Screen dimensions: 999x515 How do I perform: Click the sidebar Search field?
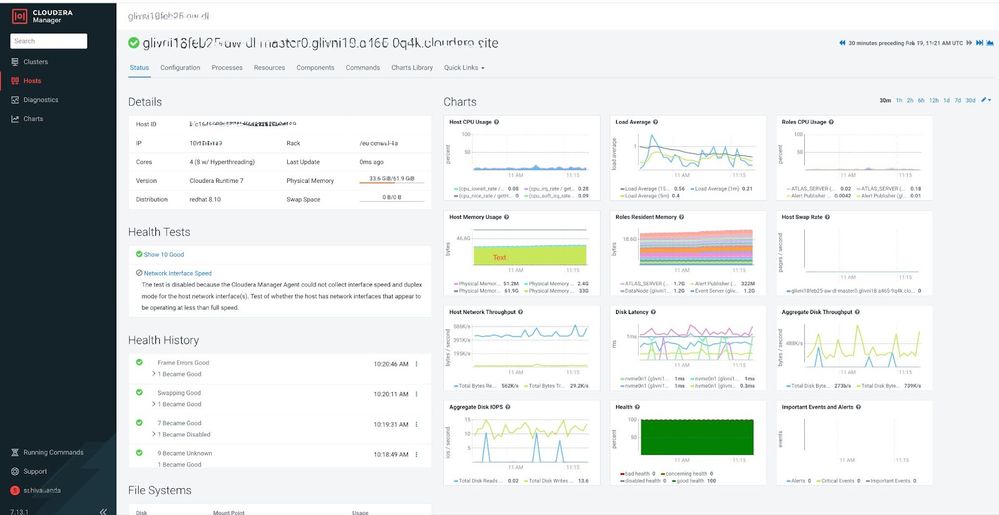click(x=49, y=41)
